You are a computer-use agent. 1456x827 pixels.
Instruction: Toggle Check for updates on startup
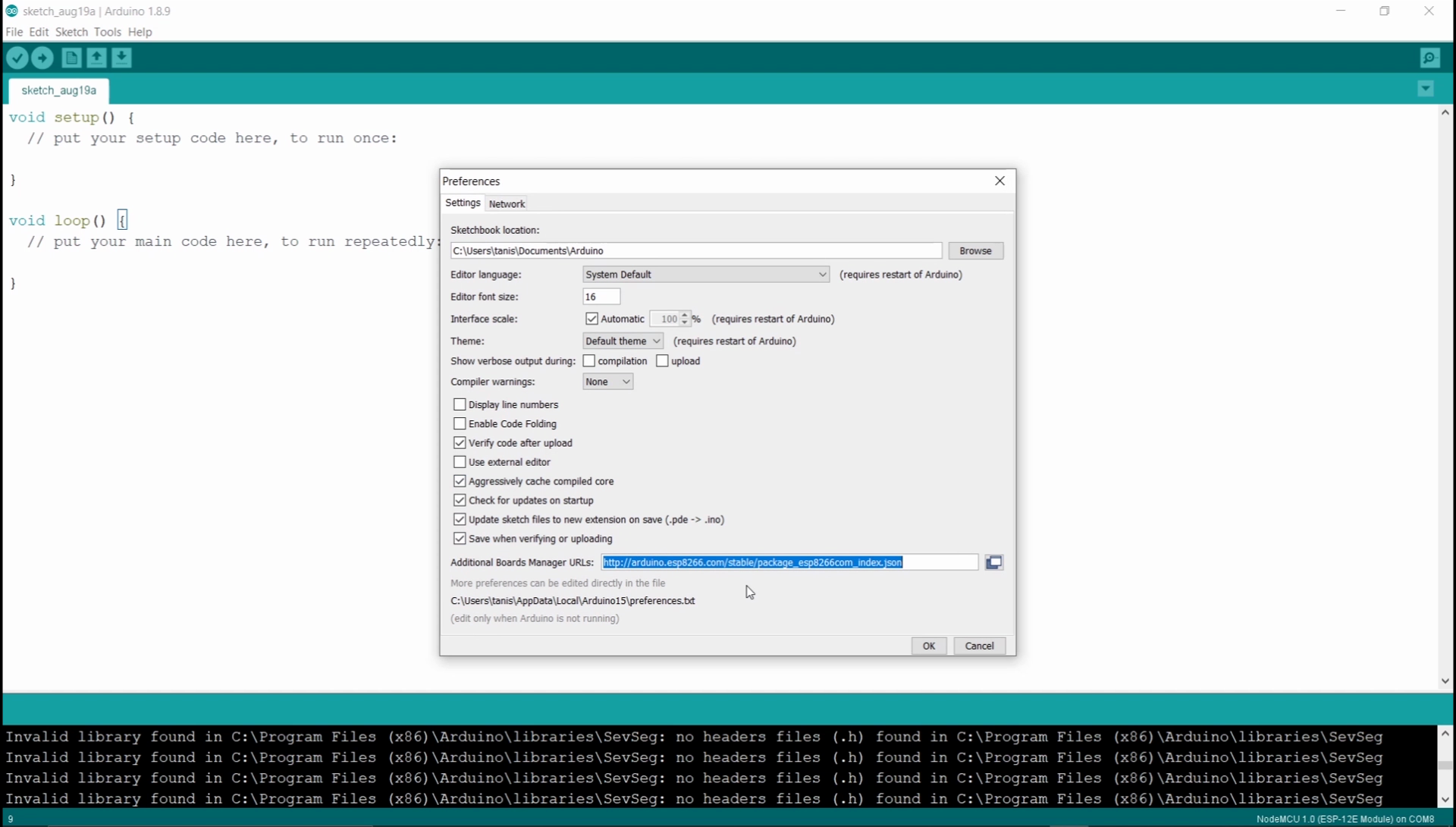(x=460, y=500)
